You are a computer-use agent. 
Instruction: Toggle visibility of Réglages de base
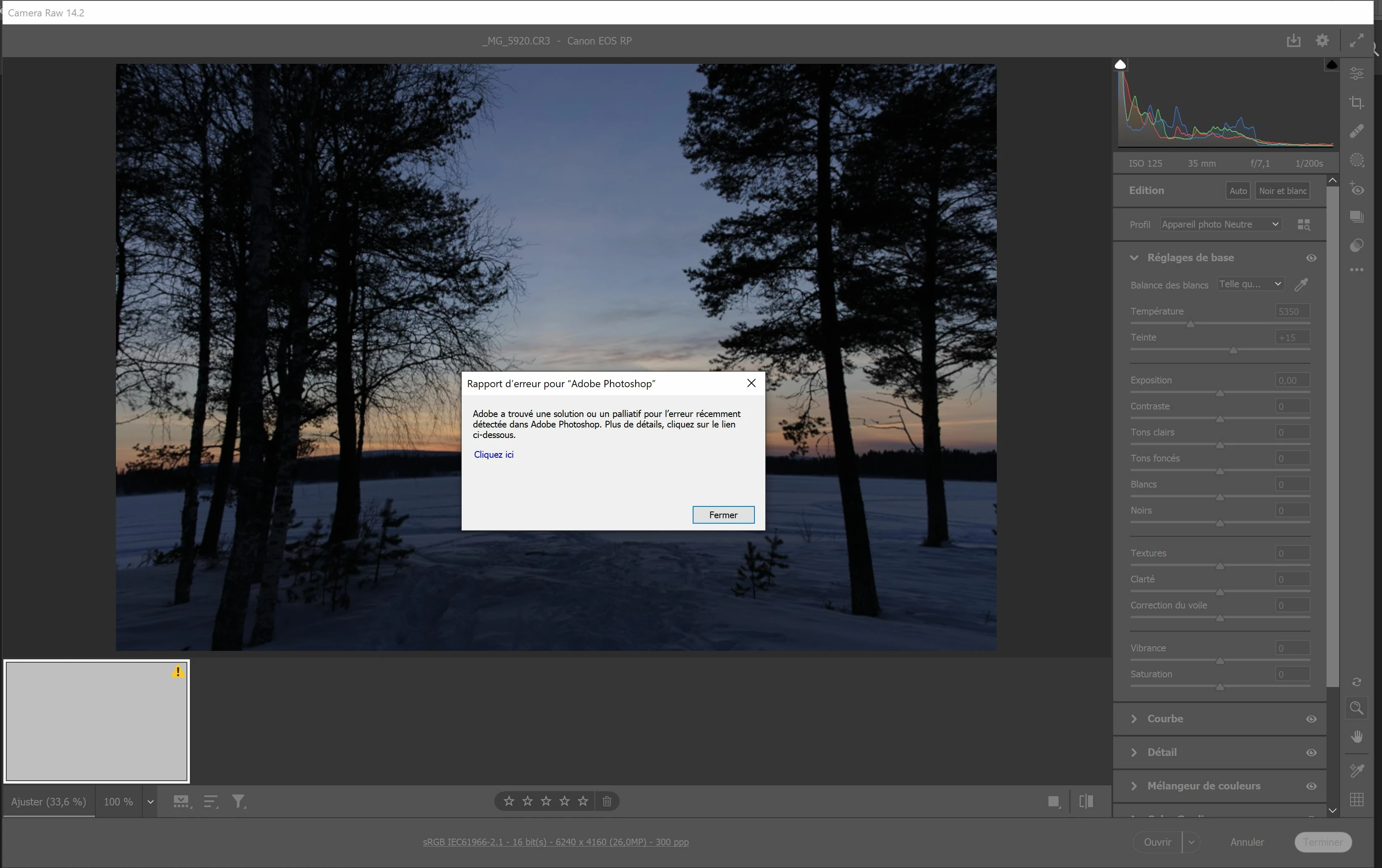click(x=1311, y=258)
